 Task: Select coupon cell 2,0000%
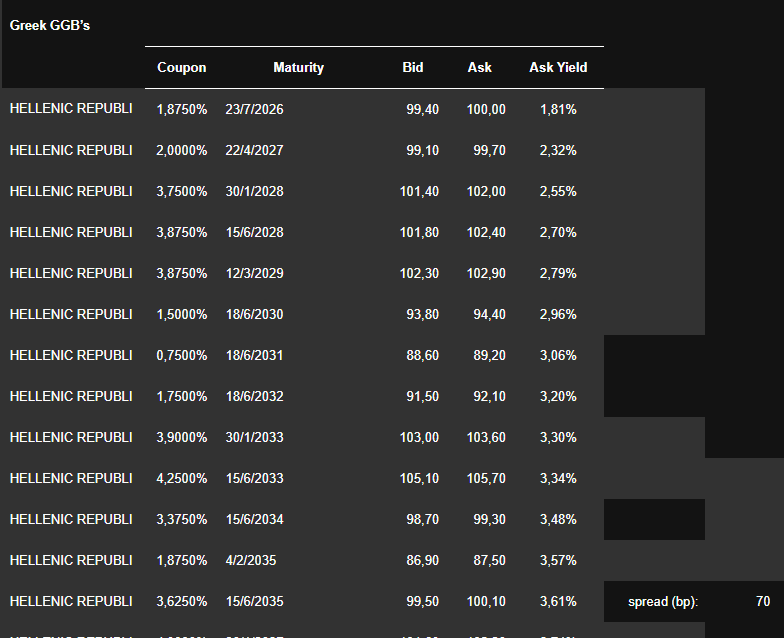[x=182, y=150]
